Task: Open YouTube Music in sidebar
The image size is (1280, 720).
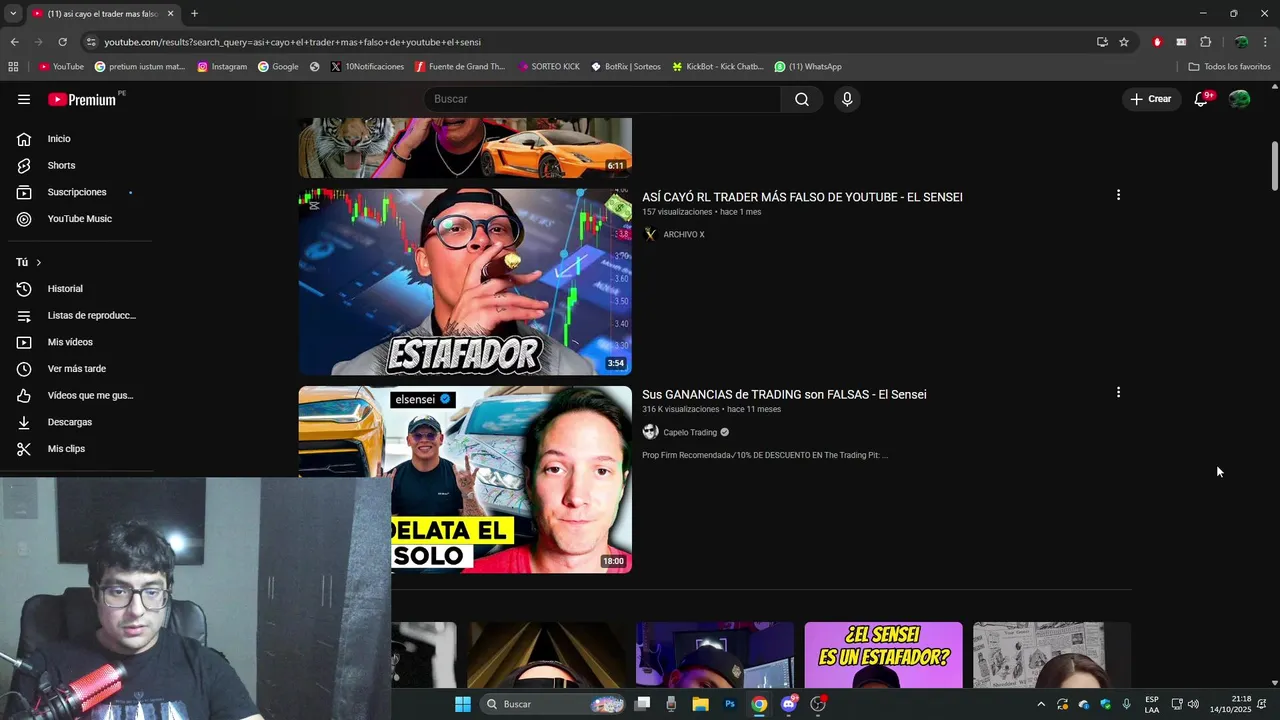Action: click(80, 219)
